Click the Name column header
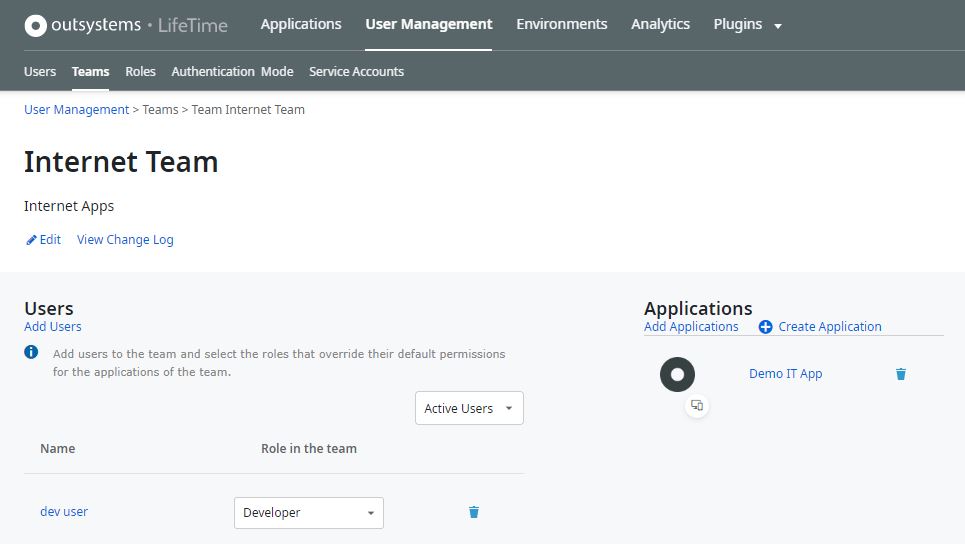This screenshot has height=544, width=965. [x=58, y=449]
